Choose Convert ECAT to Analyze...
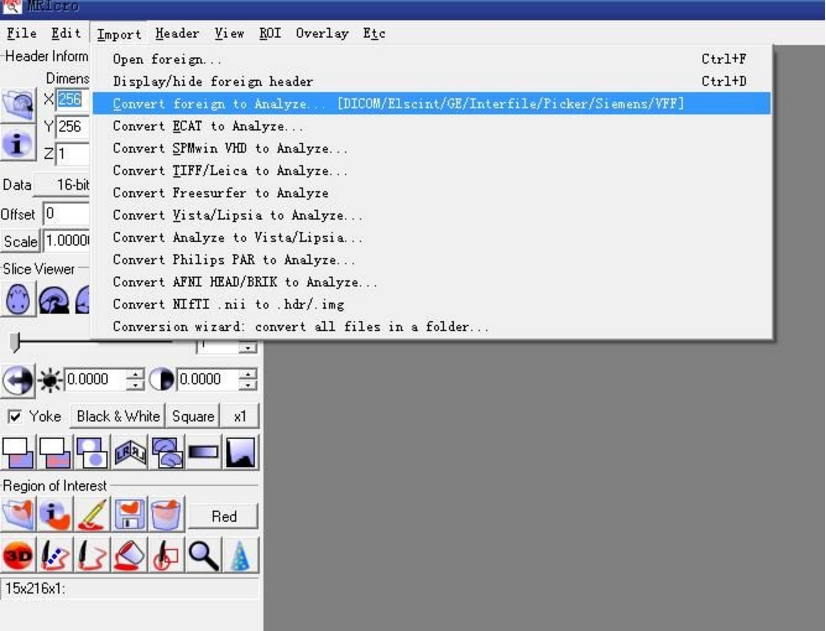Viewport: 826px width, 631px height. (431, 126)
